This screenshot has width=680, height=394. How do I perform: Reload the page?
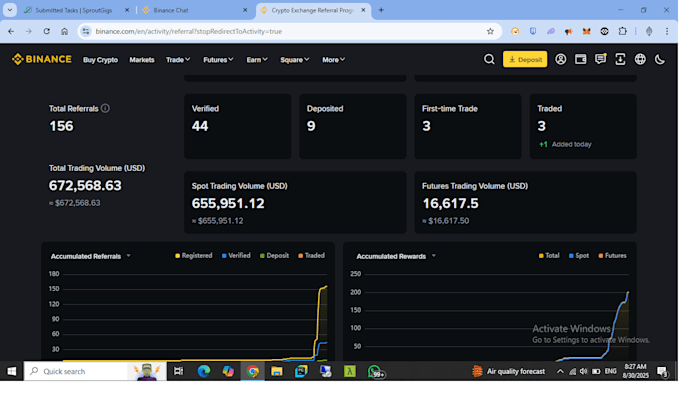click(46, 31)
